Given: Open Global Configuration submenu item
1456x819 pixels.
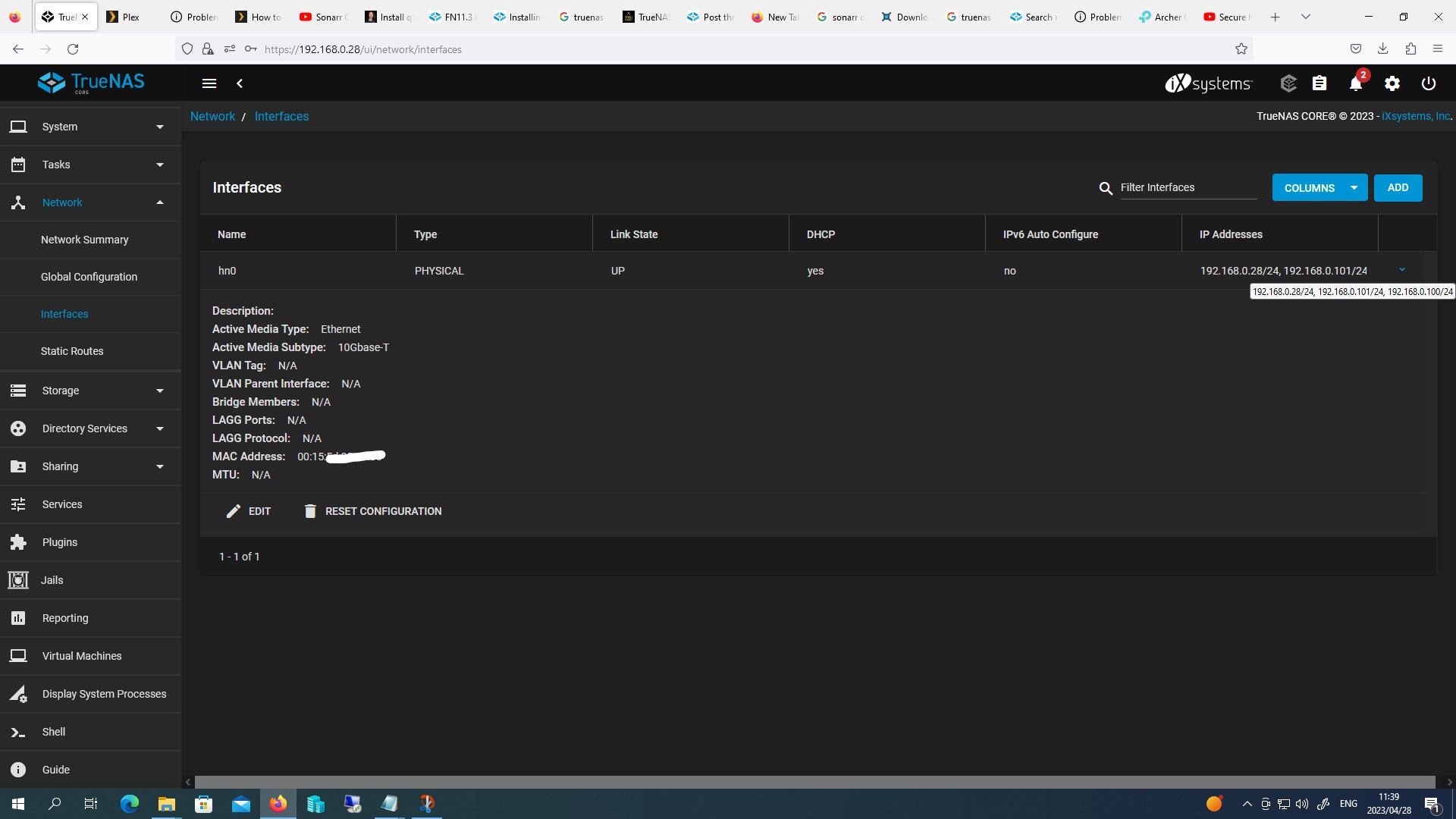Looking at the screenshot, I should click(89, 277).
